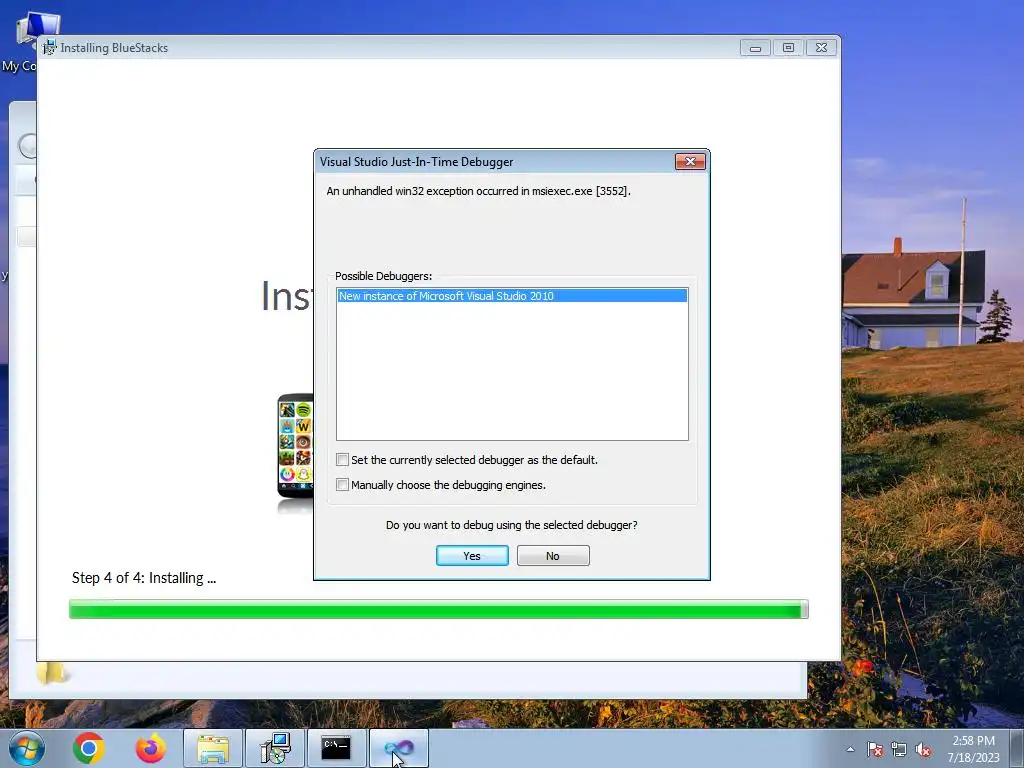1024x768 pixels.
Task: Click the unhandled win32 exception message
Action: pos(478,191)
